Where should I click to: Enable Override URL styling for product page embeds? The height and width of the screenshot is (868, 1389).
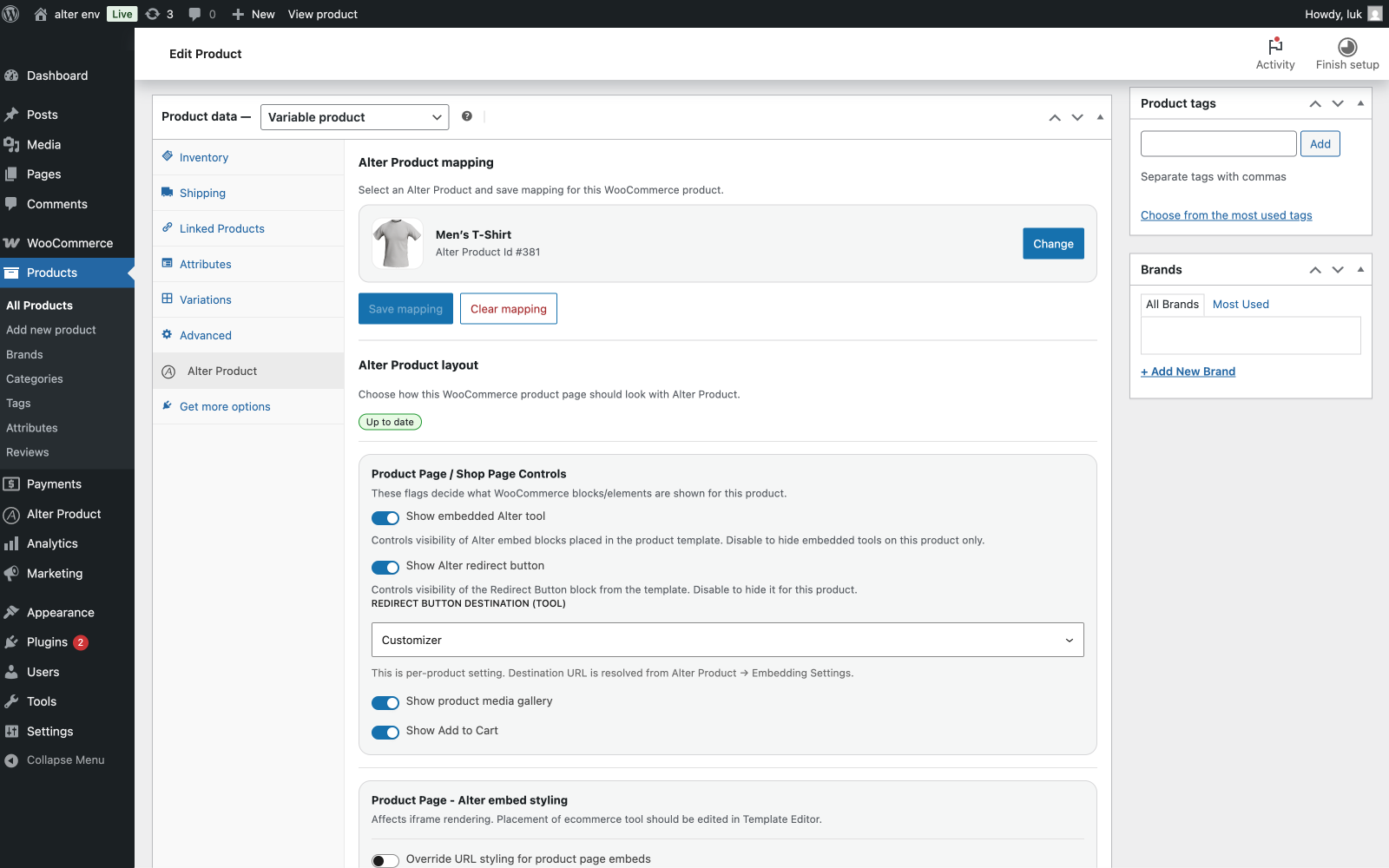385,860
